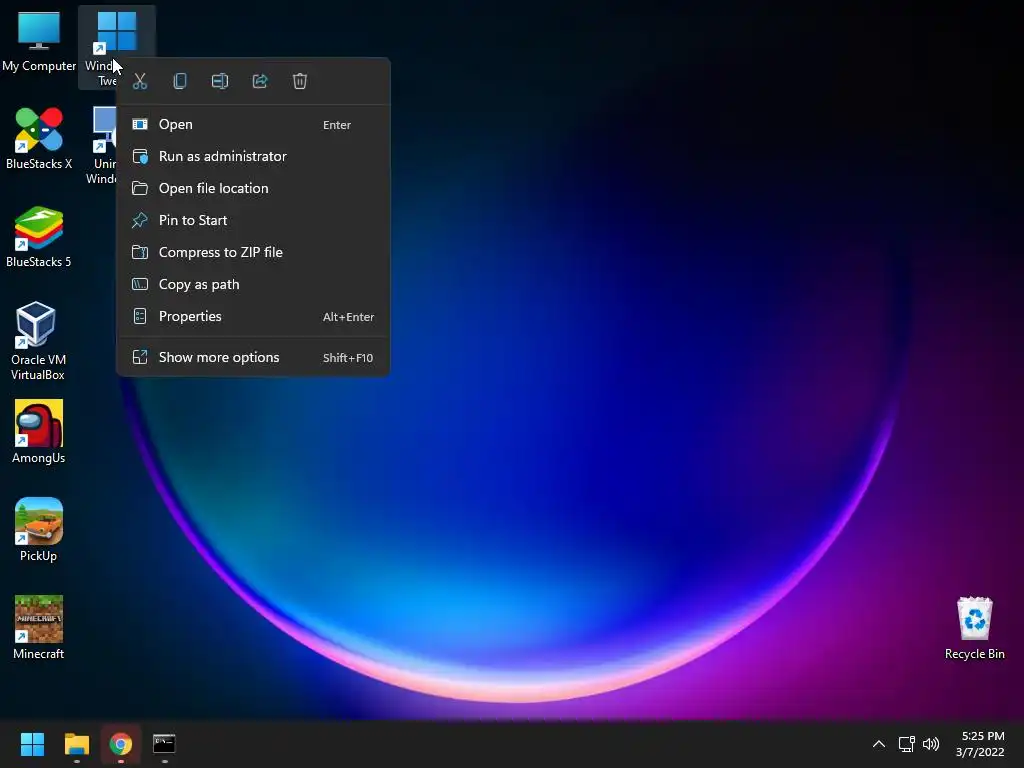Open the Windows Start menu
1024x768 pixels.
[x=32, y=744]
